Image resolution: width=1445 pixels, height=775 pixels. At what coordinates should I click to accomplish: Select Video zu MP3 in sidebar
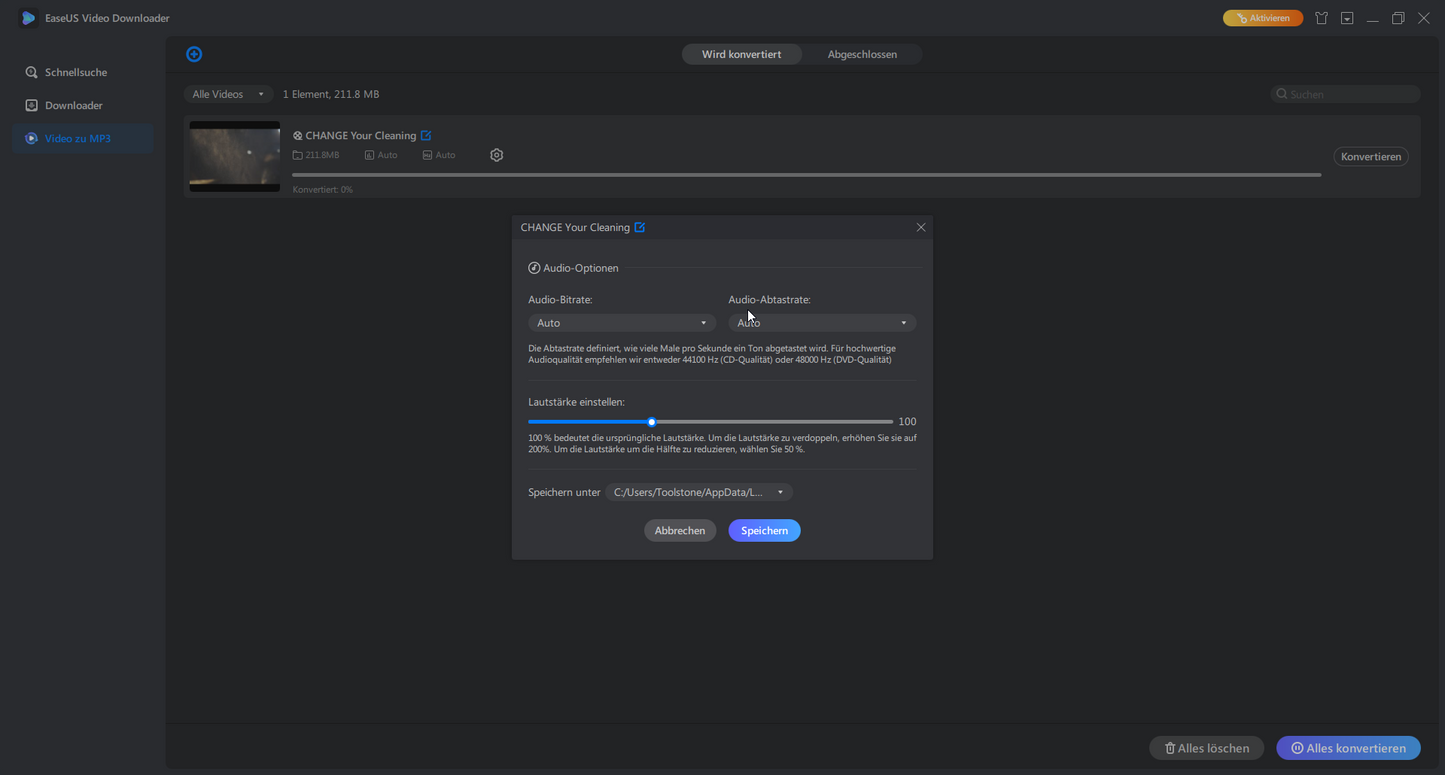tap(77, 138)
